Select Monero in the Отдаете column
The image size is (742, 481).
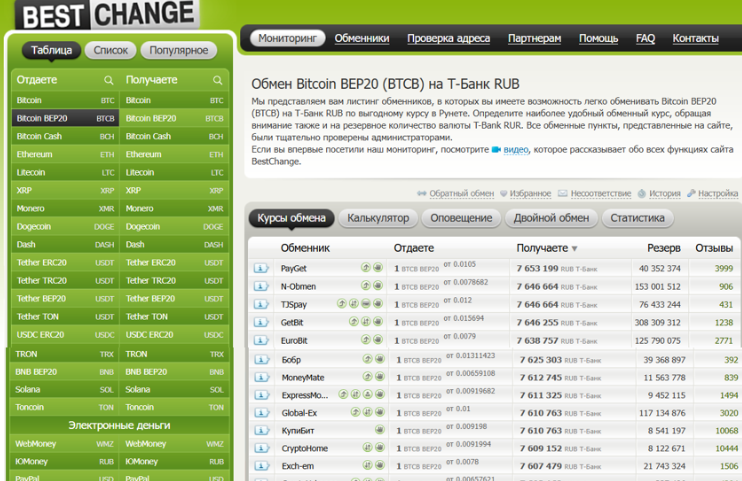[65, 208]
